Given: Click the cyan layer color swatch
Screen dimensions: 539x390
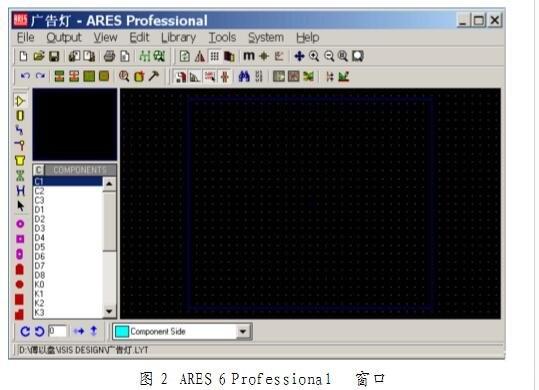Looking at the screenshot, I should (x=122, y=332).
